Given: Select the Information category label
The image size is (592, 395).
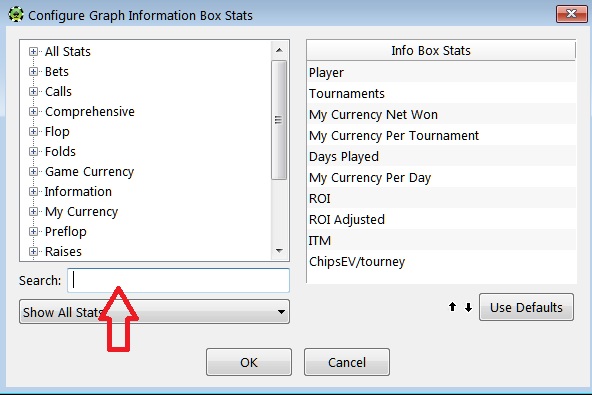Looking at the screenshot, I should [x=78, y=191].
